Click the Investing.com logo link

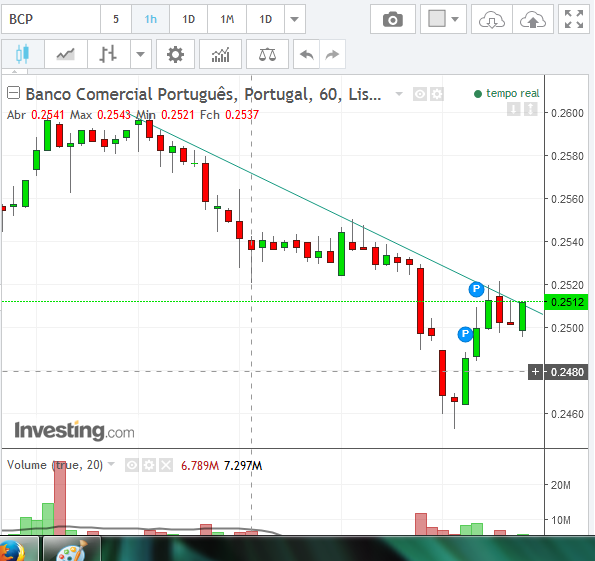pos(74,431)
